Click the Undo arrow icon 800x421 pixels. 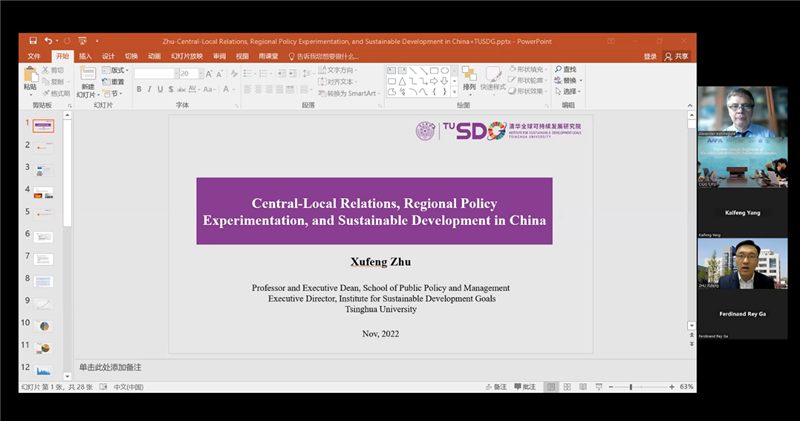[47, 42]
